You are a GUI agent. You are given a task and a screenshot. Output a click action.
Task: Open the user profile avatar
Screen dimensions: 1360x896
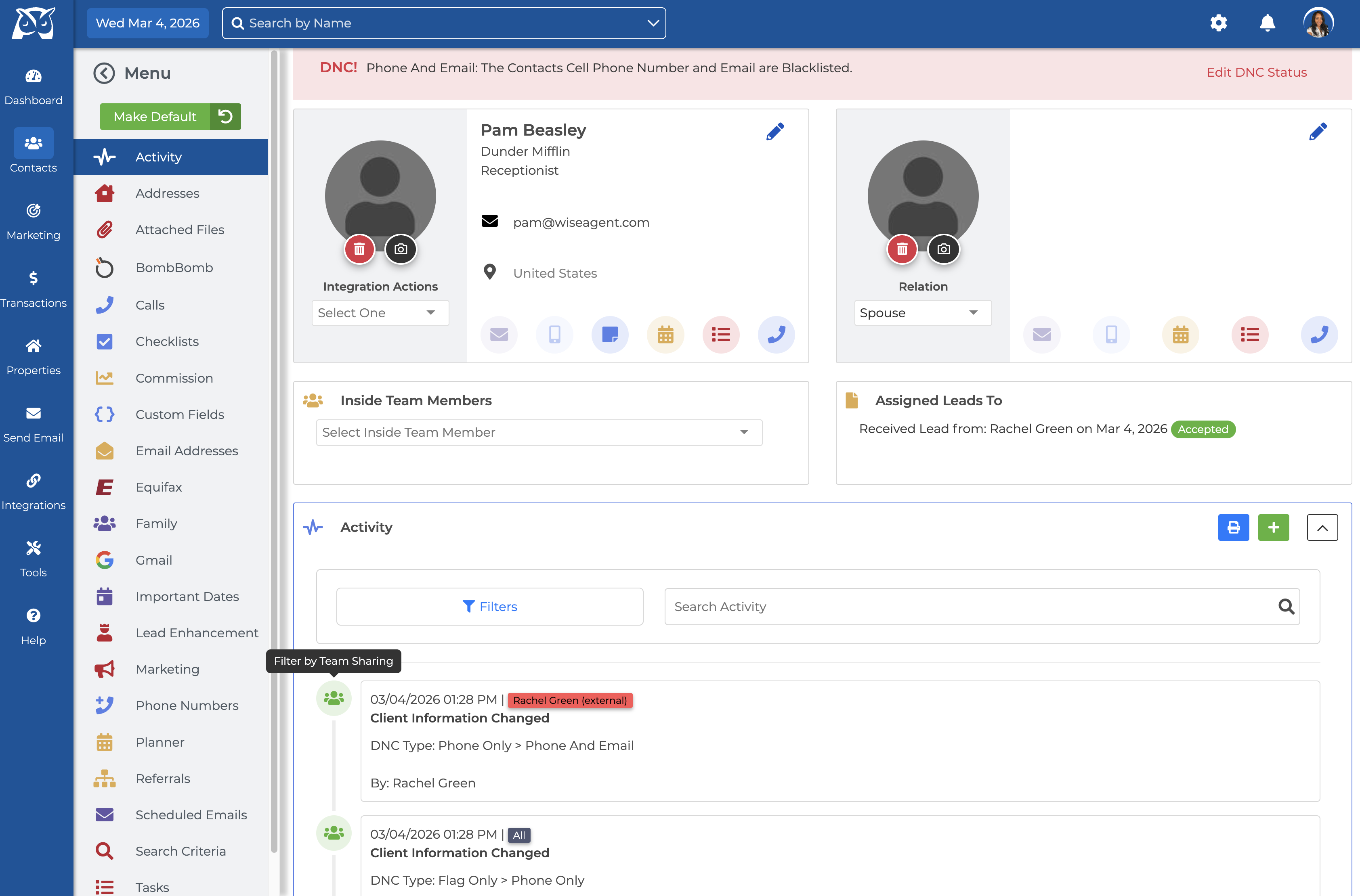coord(1318,23)
